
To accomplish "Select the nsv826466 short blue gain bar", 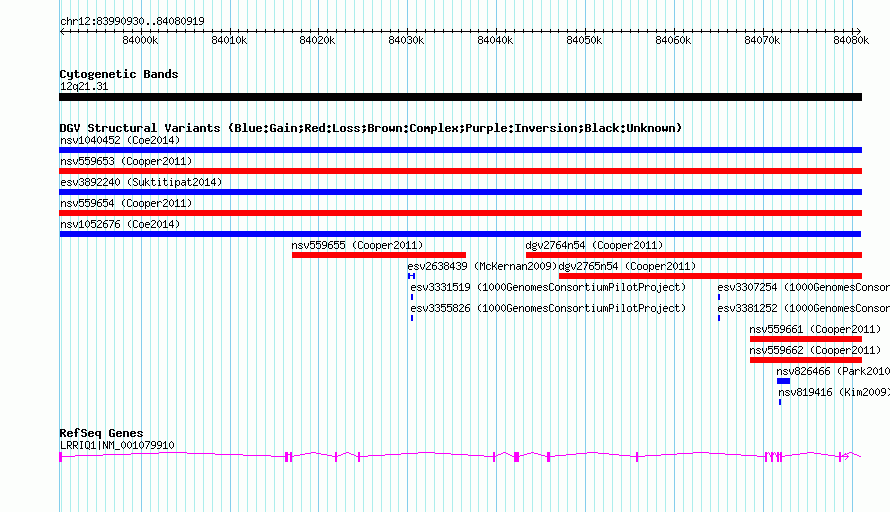I will [783, 381].
